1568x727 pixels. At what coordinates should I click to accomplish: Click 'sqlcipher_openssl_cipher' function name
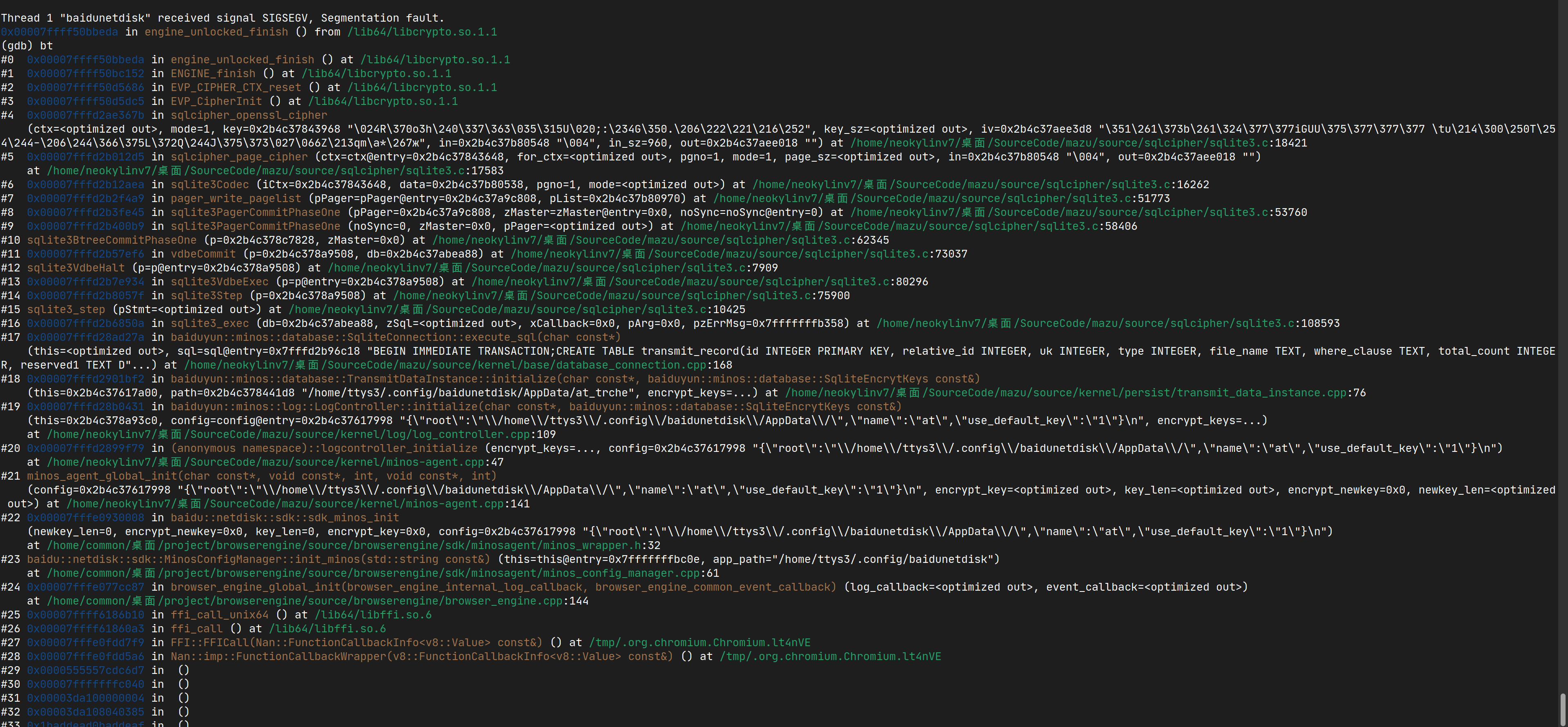[x=249, y=116]
